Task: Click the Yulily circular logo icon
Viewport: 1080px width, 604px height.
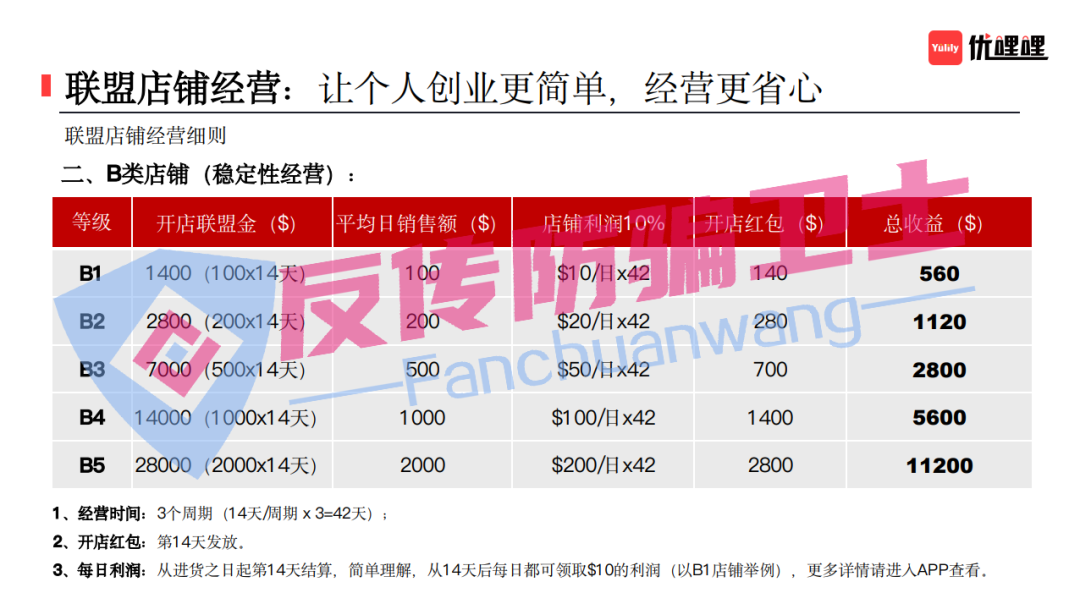Action: 944,46
